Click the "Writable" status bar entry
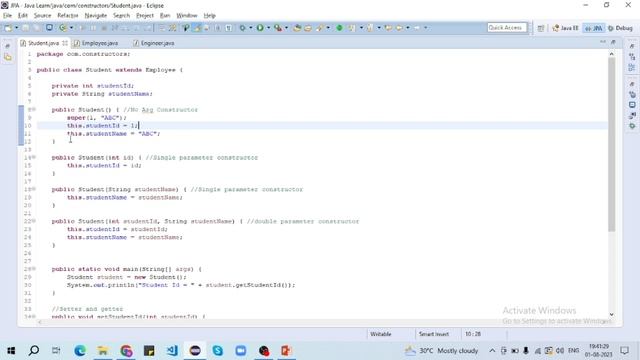 [381, 334]
